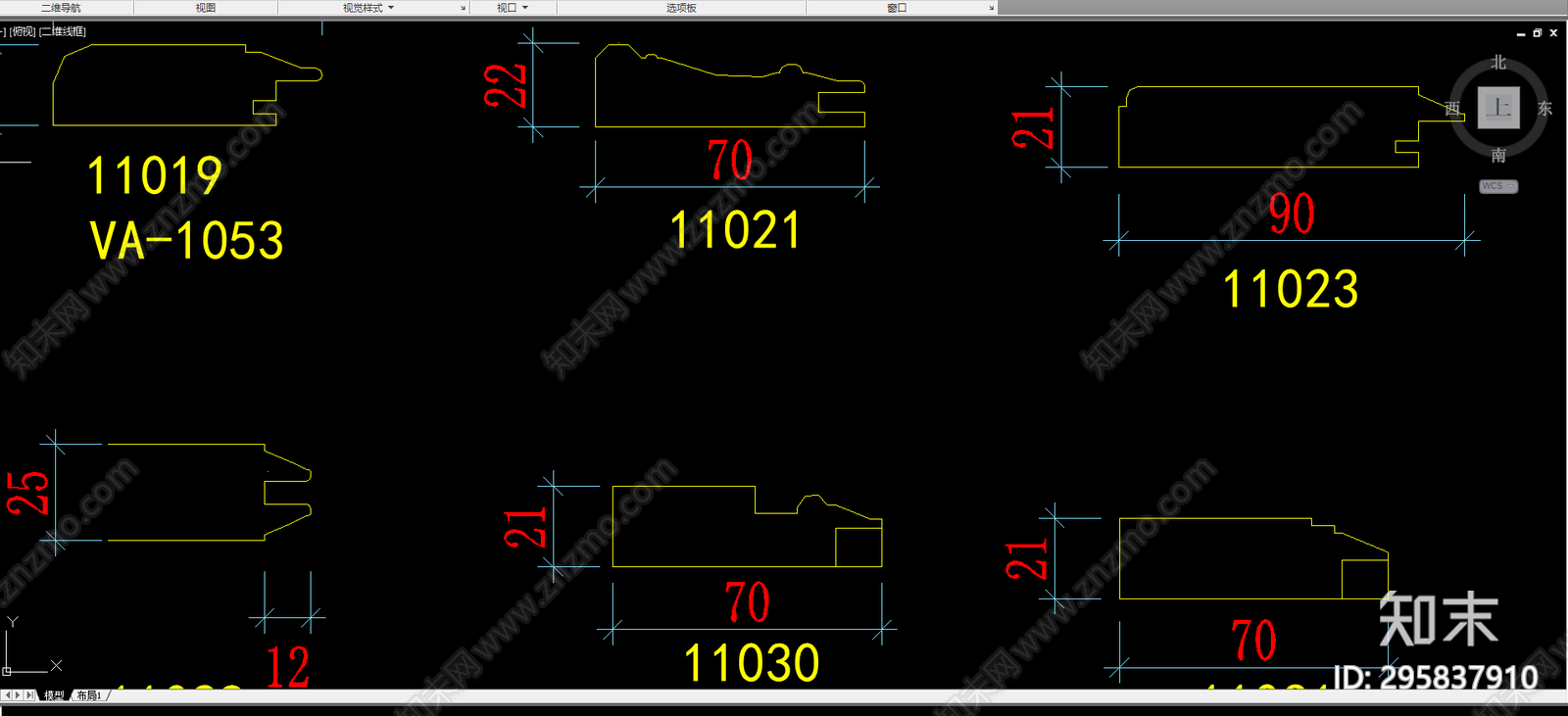
Task: Click the 视觉样式 panel dialog launcher arrow
Action: point(464,8)
